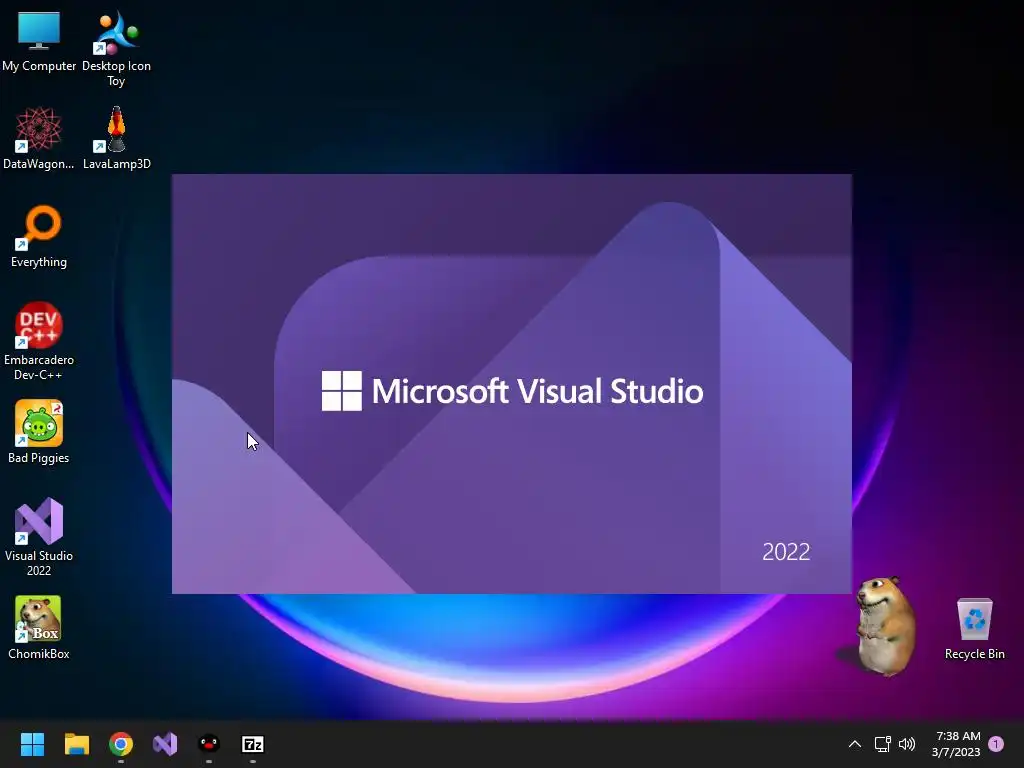Select the LavaLamp3D desktop shortcut
The image size is (1024, 768).
pyautogui.click(x=116, y=138)
